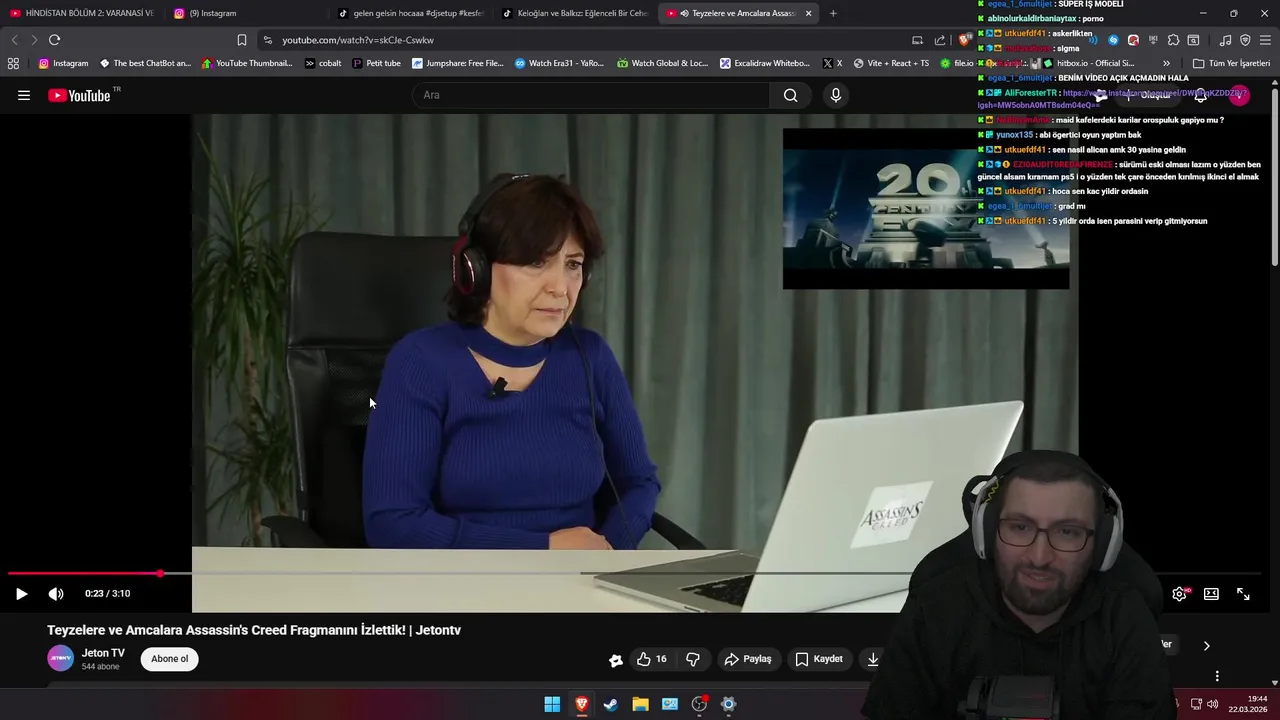Switch to the gelen gelsin hocaaa tab
The height and width of the screenshot is (720, 1280).
(411, 13)
